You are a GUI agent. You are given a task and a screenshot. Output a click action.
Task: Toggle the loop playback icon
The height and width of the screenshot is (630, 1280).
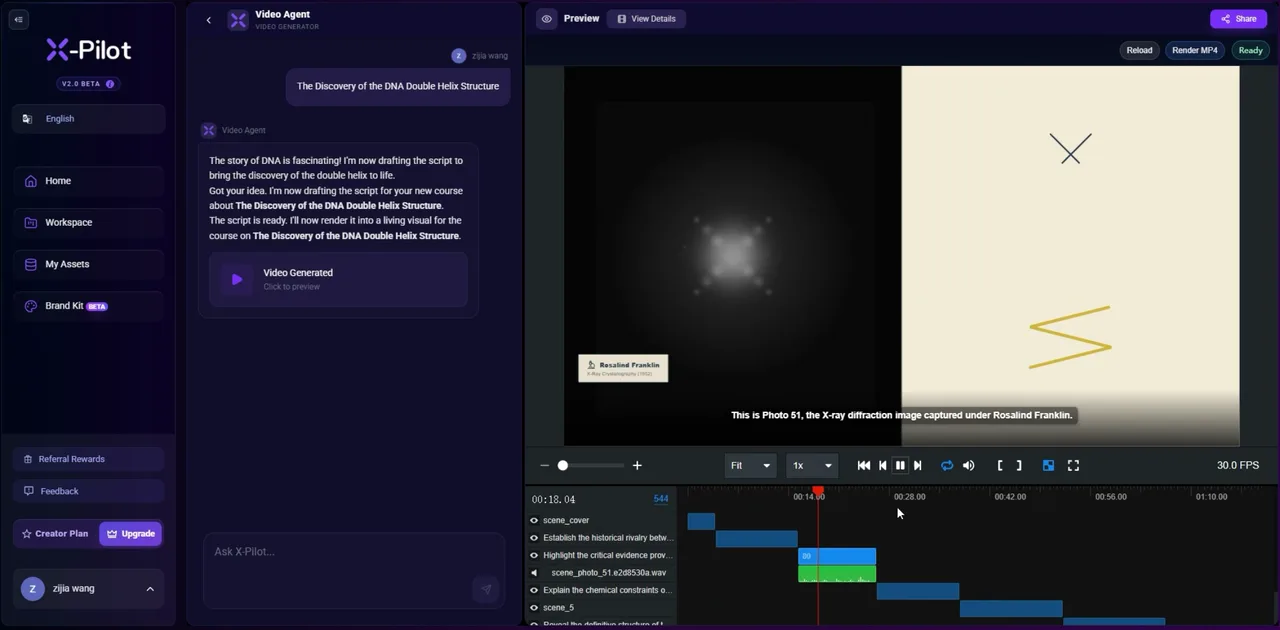(947, 465)
